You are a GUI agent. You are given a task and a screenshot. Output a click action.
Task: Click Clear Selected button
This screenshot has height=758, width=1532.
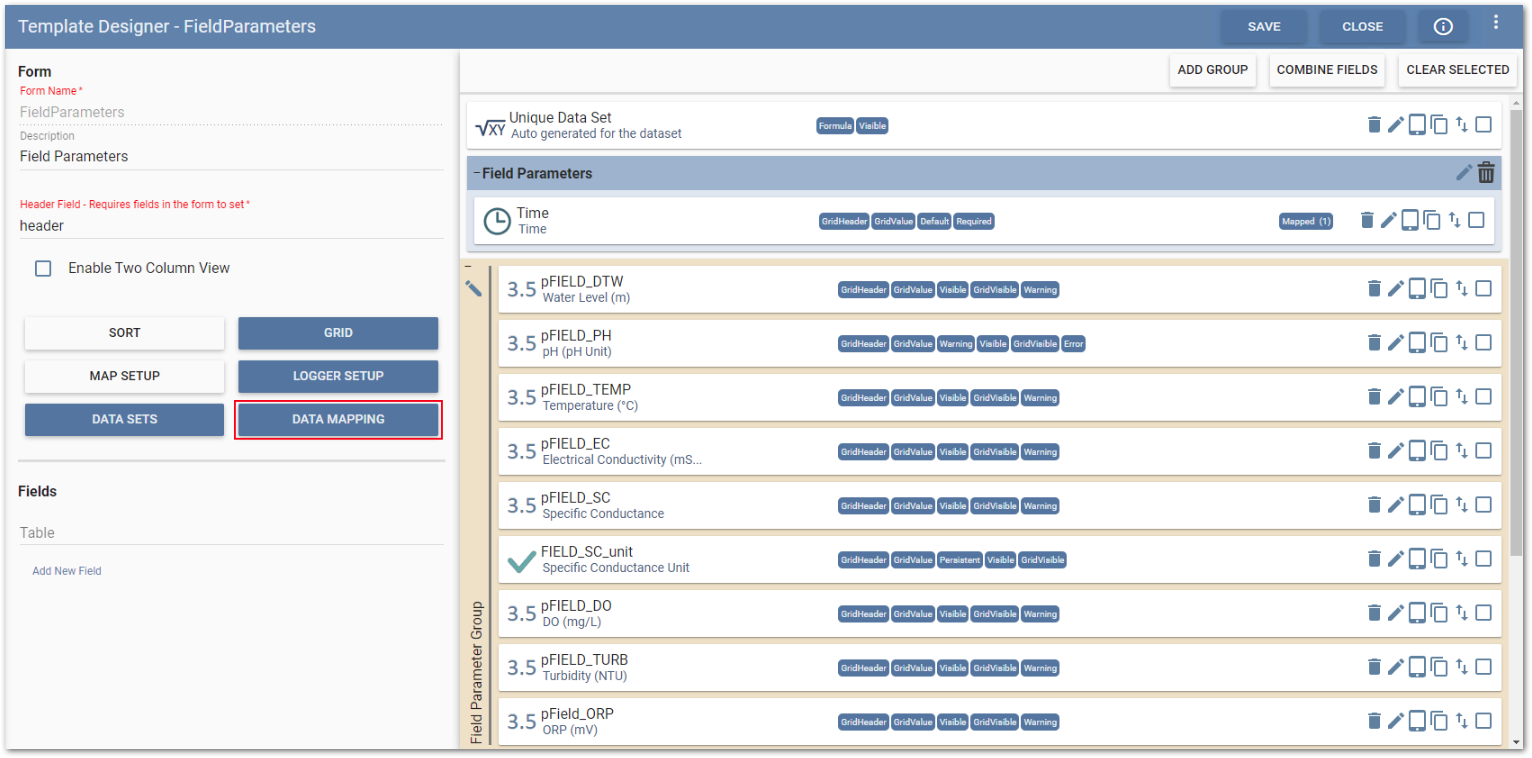pos(1458,70)
